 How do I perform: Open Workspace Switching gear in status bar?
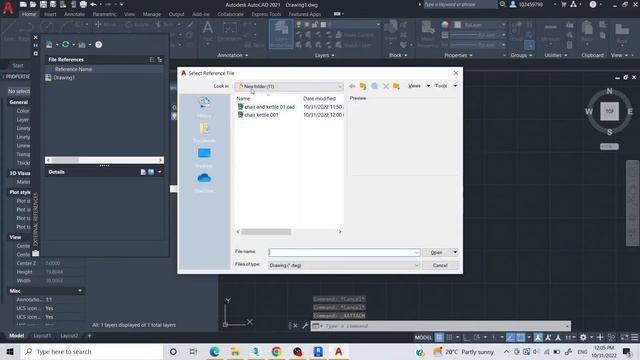pos(583,337)
